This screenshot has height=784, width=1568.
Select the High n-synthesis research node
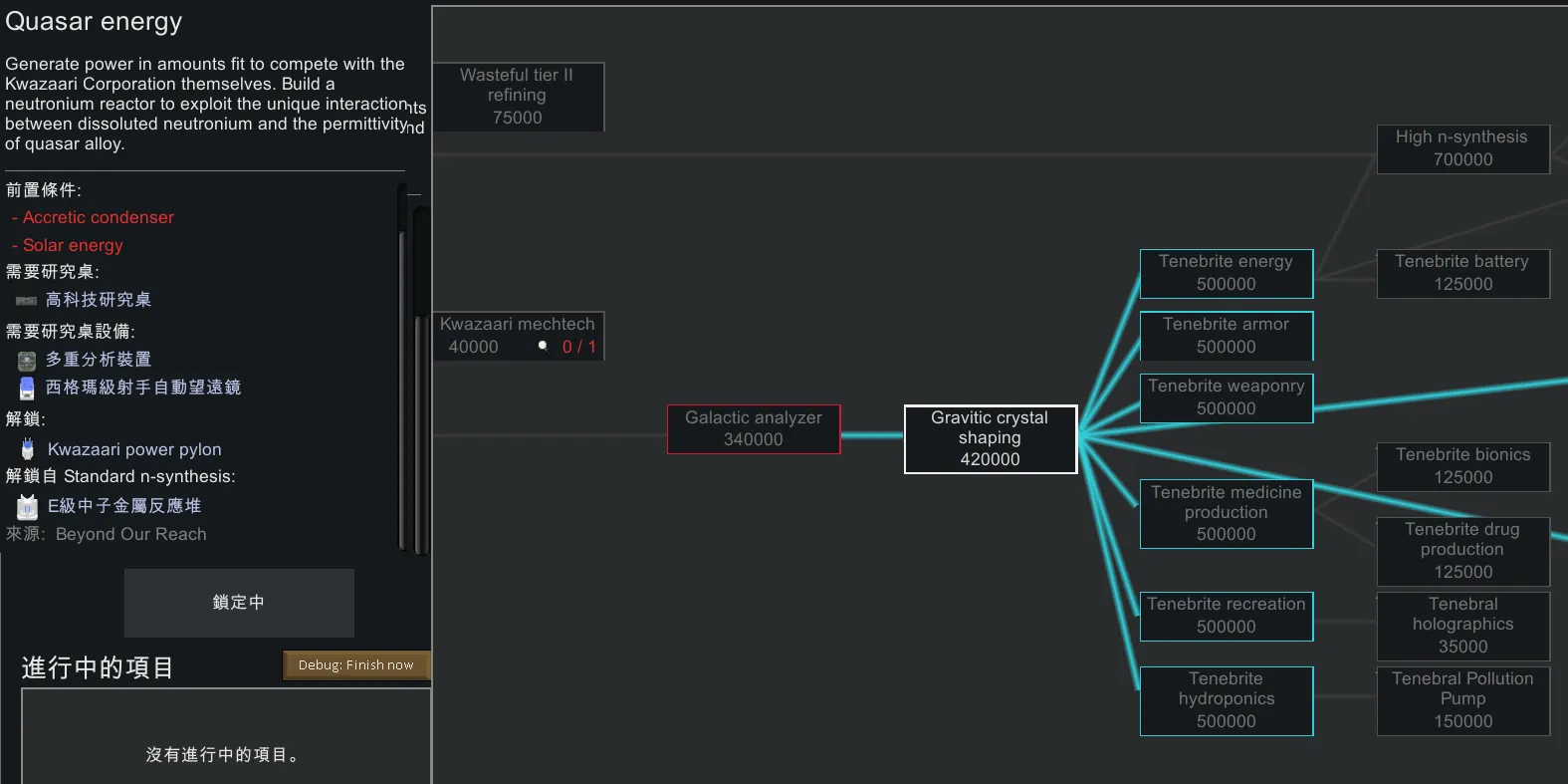click(1461, 148)
